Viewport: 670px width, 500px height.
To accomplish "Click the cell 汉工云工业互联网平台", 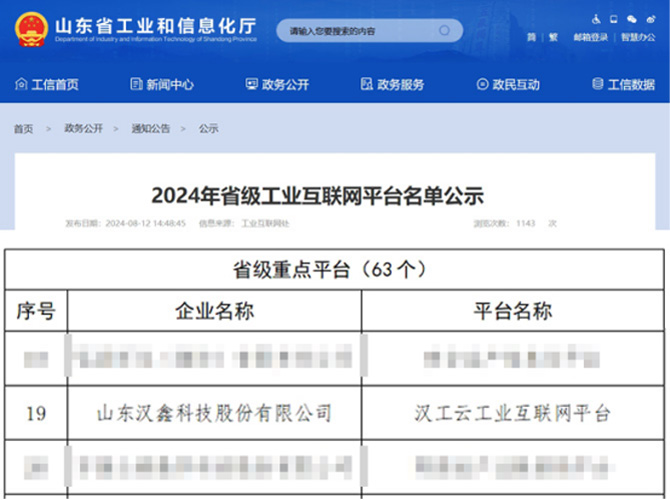I will click(x=512, y=413).
